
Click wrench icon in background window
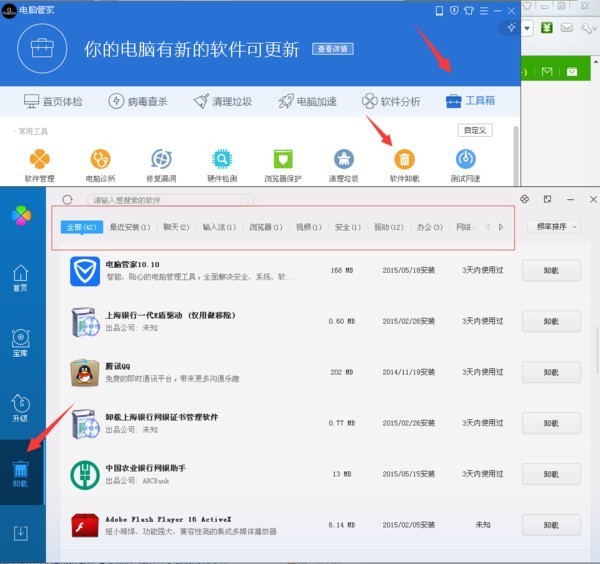(587, 28)
